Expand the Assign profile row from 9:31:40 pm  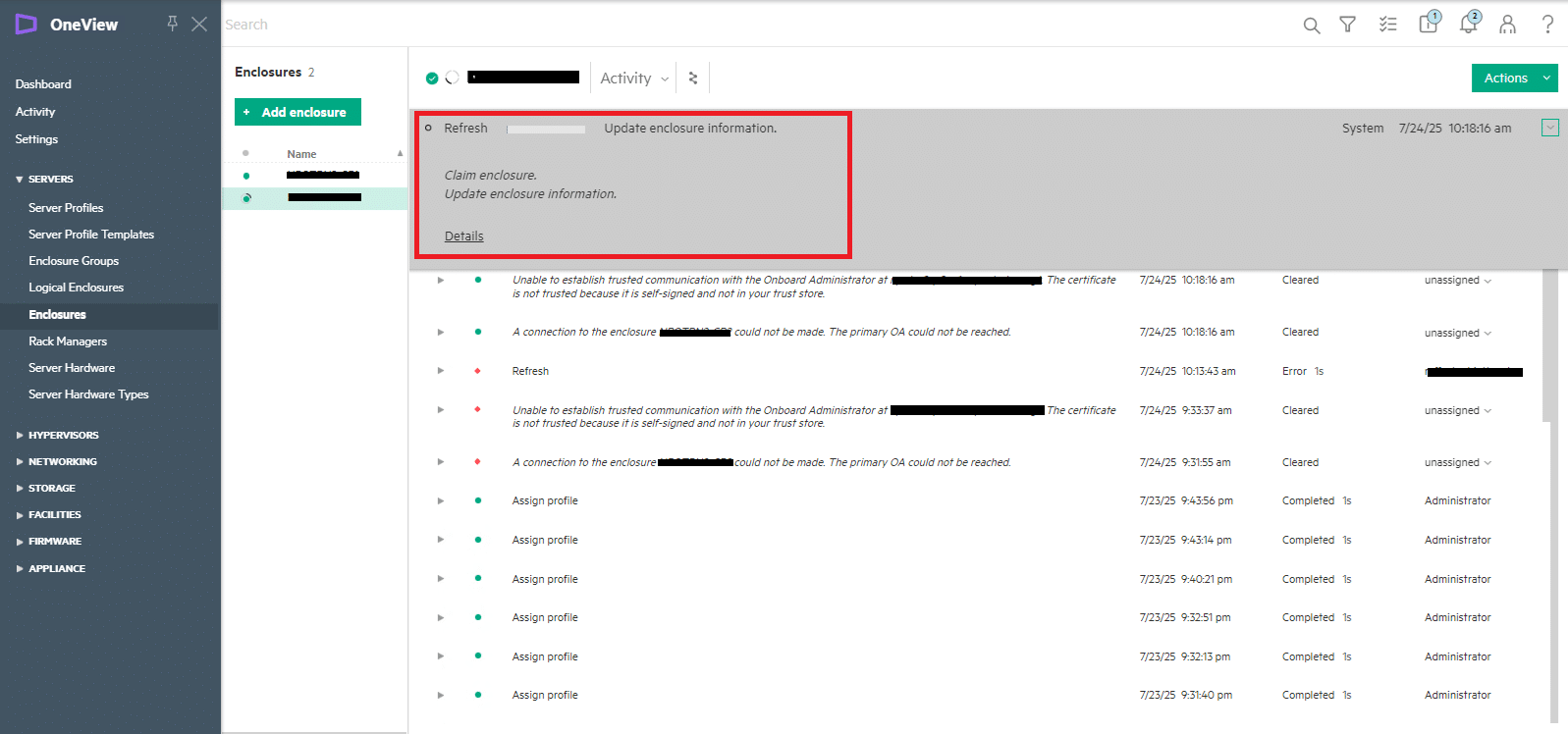point(441,695)
